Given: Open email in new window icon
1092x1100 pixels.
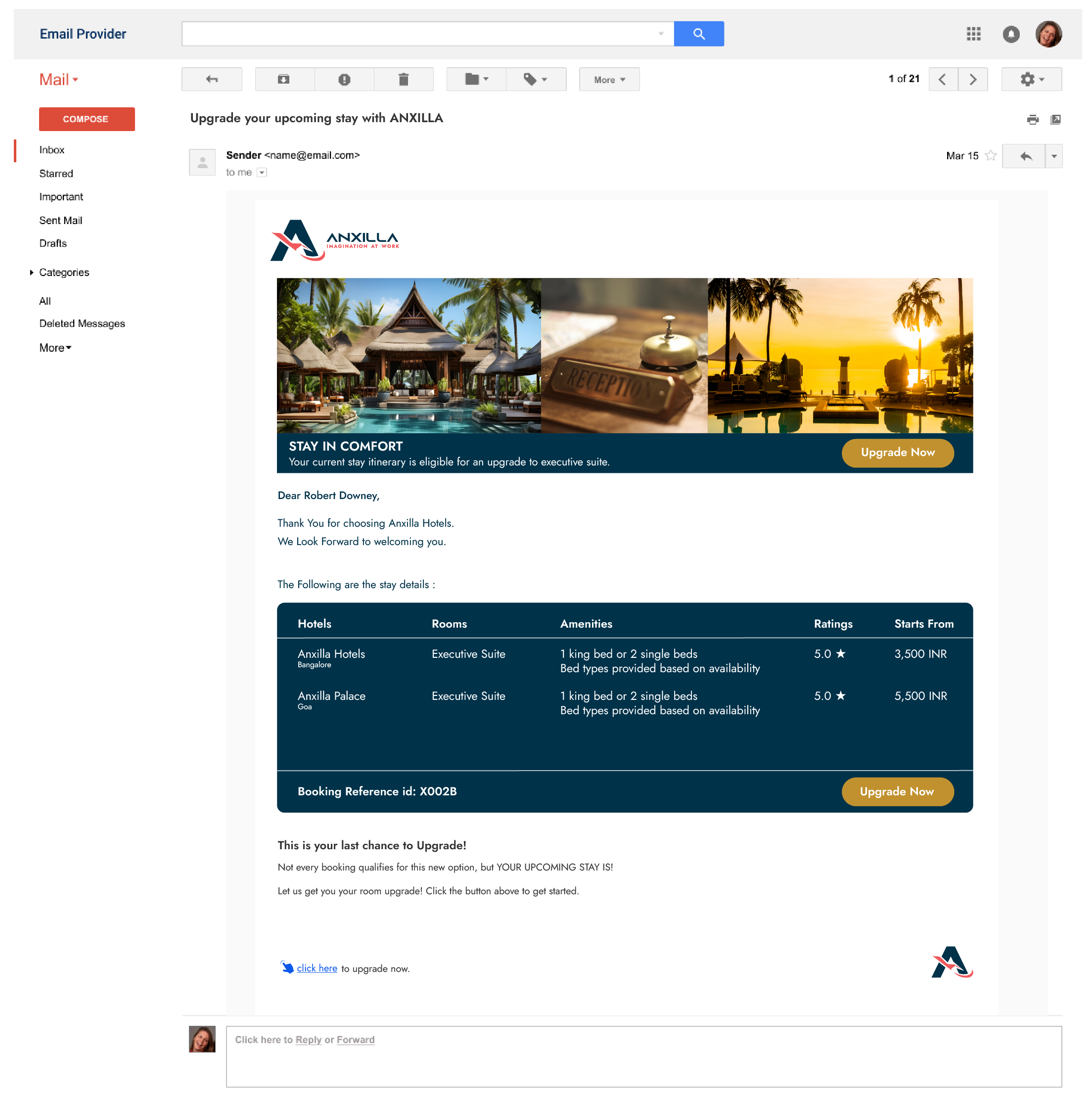Looking at the screenshot, I should coord(1055,120).
